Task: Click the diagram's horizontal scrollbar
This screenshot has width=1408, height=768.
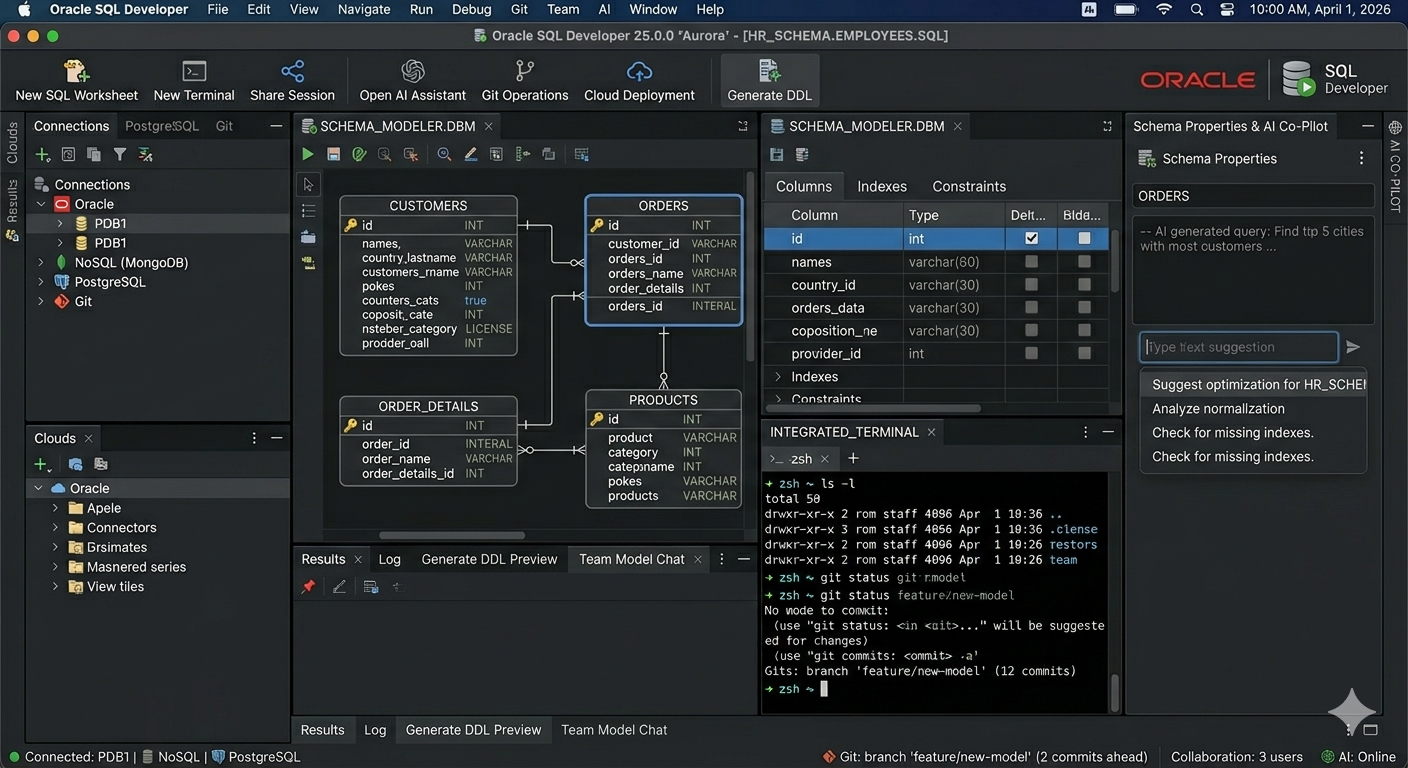Action: (451, 536)
